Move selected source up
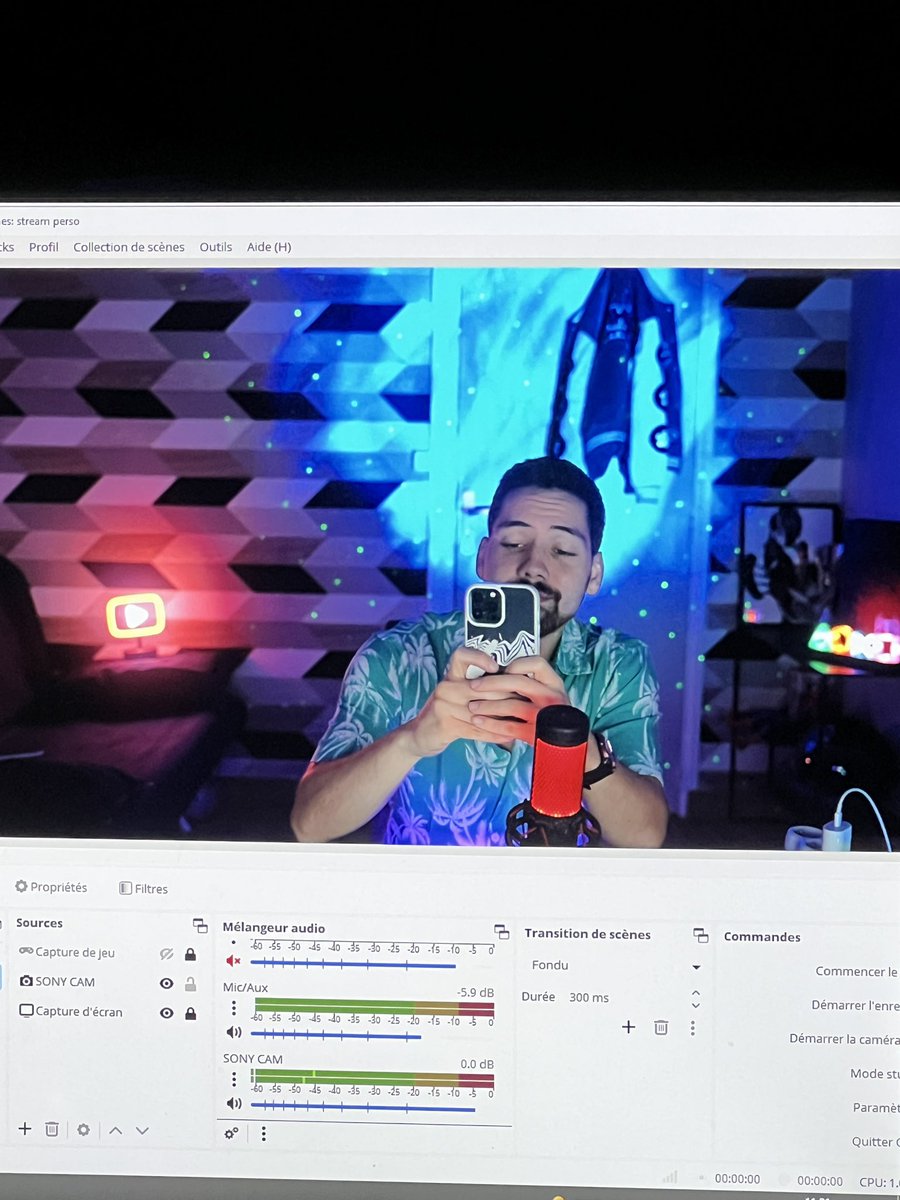This screenshot has width=900, height=1200. point(115,1130)
